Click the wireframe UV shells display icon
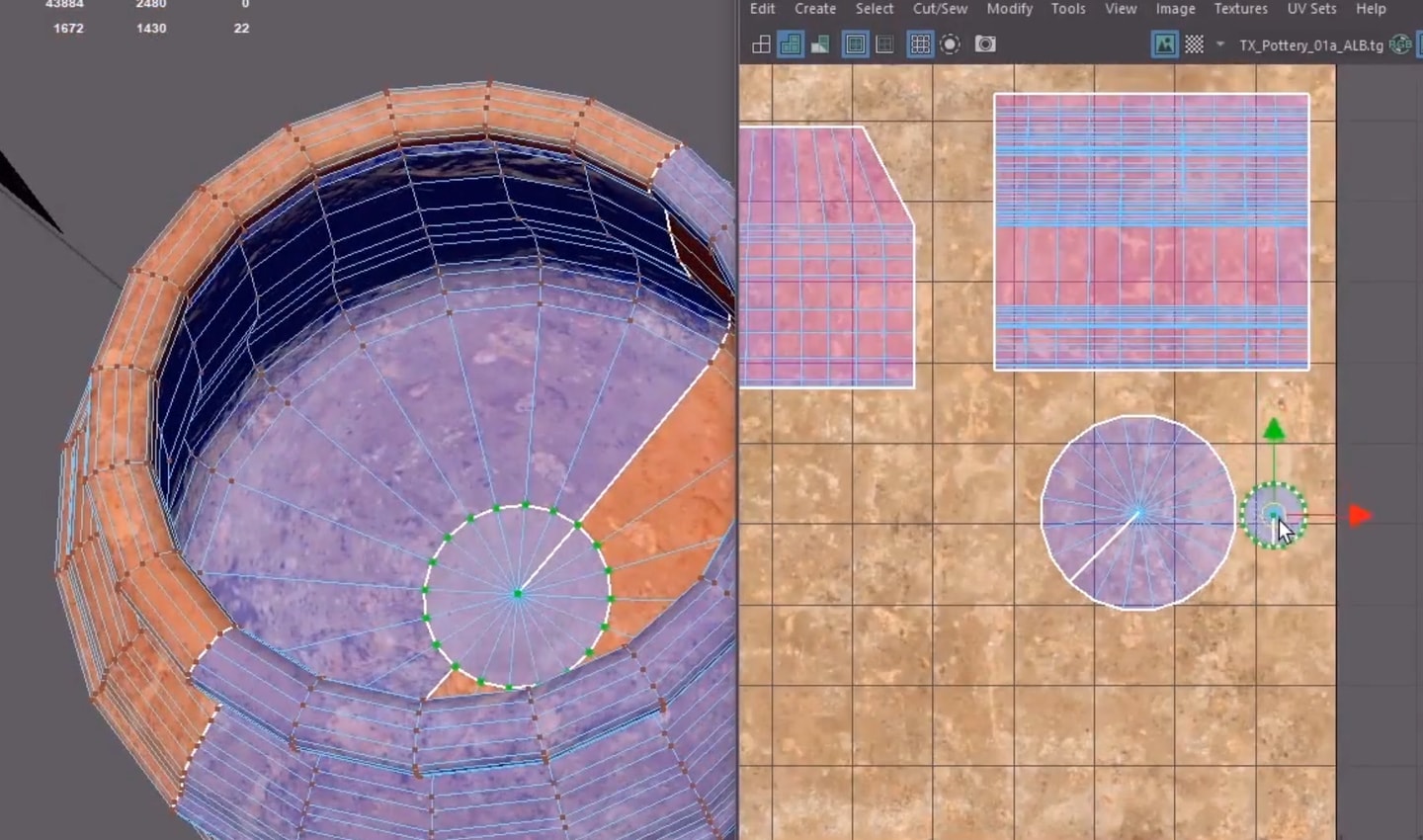Viewport: 1423px width, 840px height. pyautogui.click(x=761, y=44)
